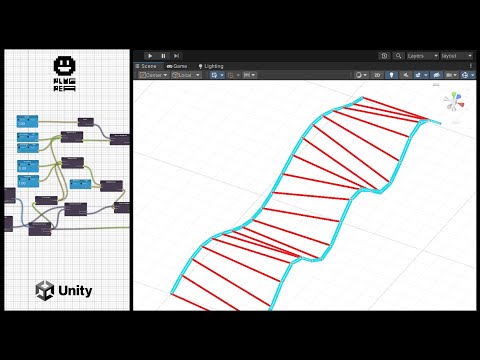This screenshot has height=360, width=480.
Task: Expand the Scene effects dropdown arrow
Action: [x=426, y=75]
